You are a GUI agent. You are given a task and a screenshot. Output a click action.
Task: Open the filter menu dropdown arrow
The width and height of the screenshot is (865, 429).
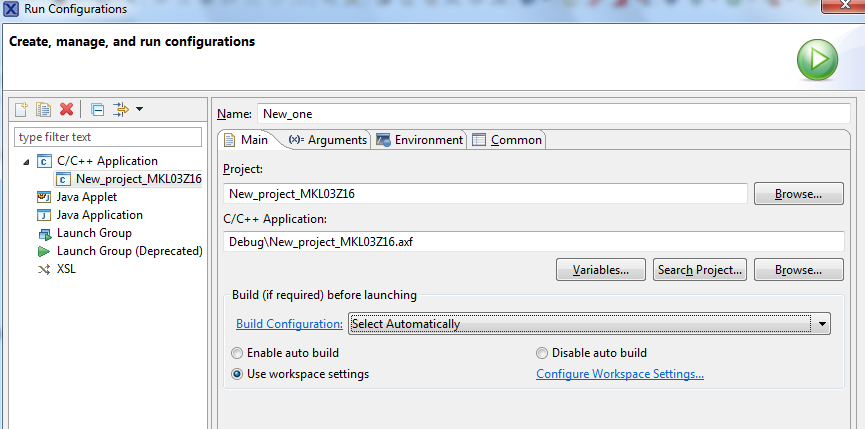click(x=140, y=109)
